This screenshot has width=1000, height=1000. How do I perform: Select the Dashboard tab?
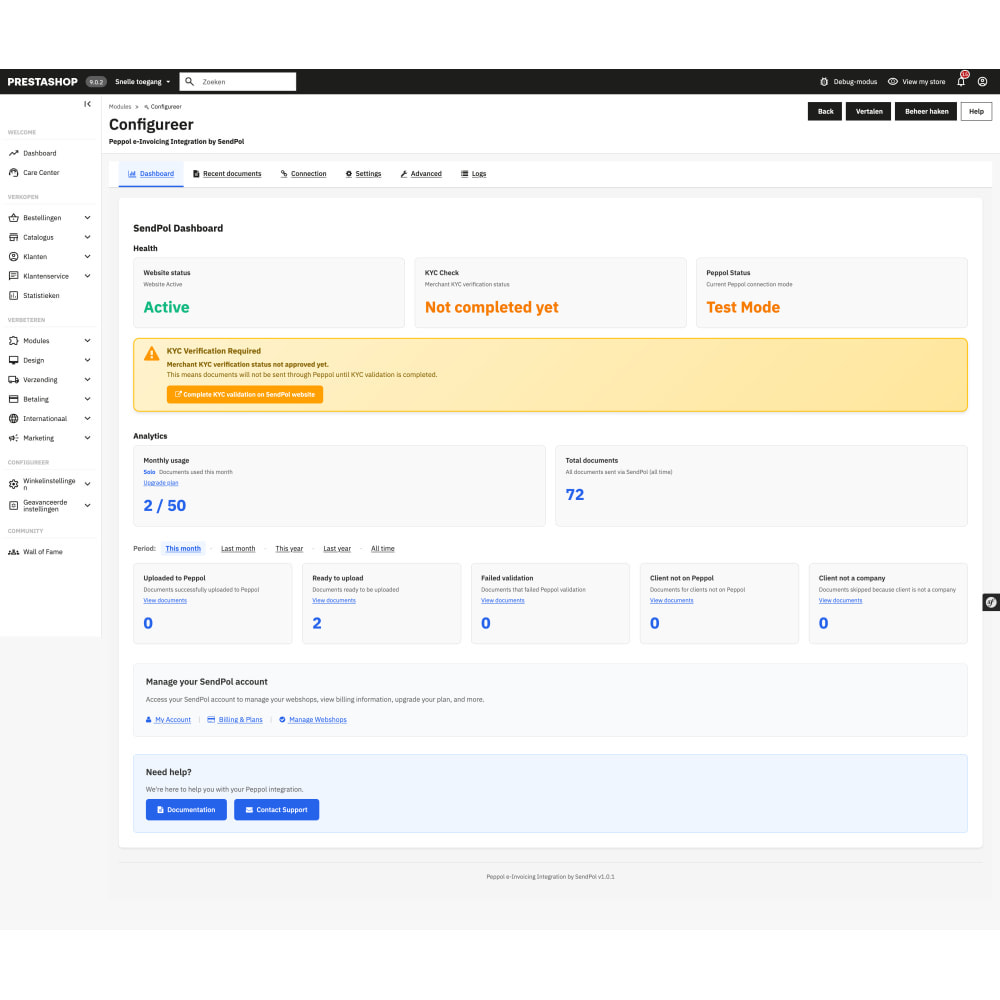(x=151, y=173)
